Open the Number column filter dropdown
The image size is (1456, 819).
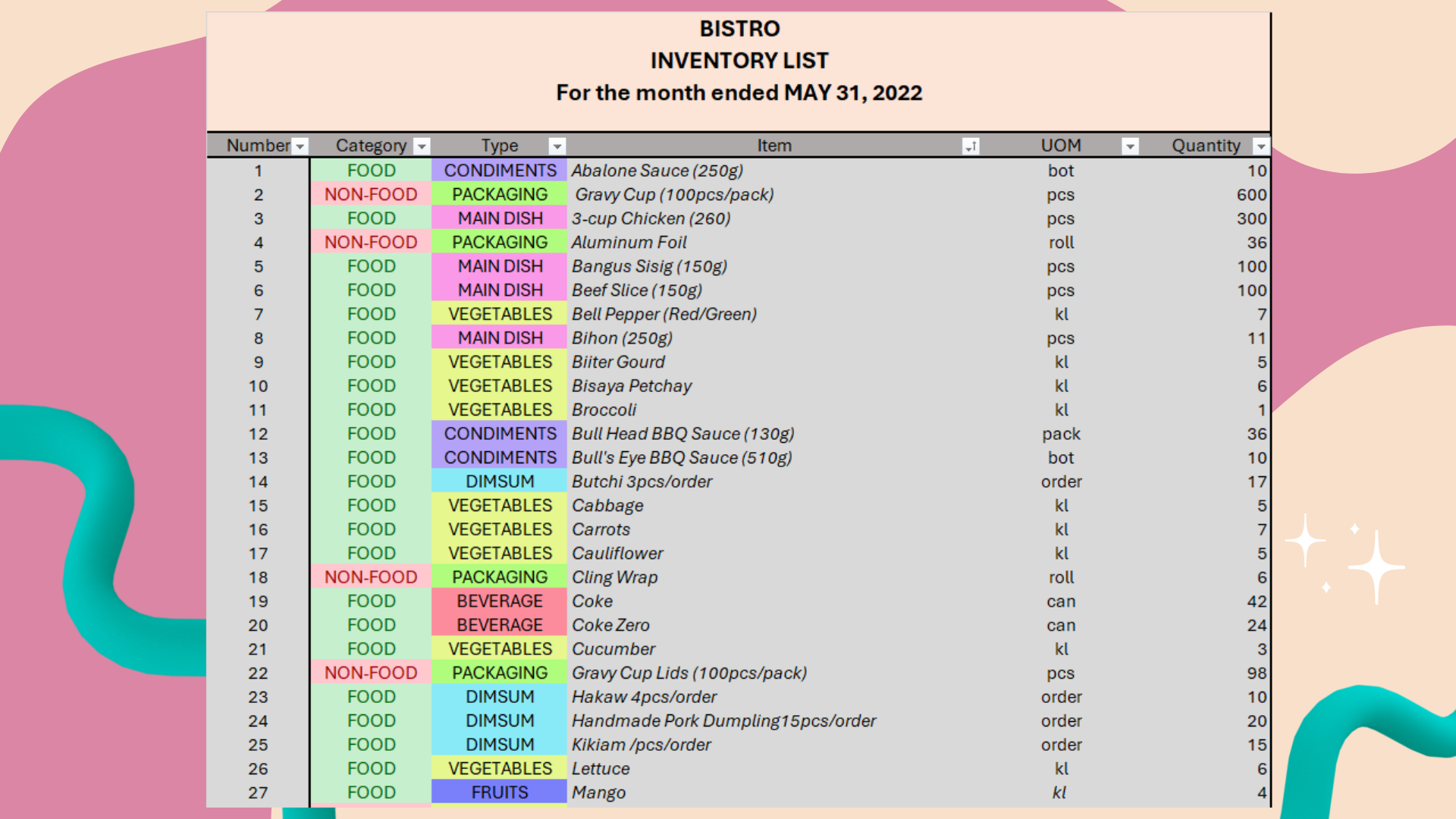(300, 146)
